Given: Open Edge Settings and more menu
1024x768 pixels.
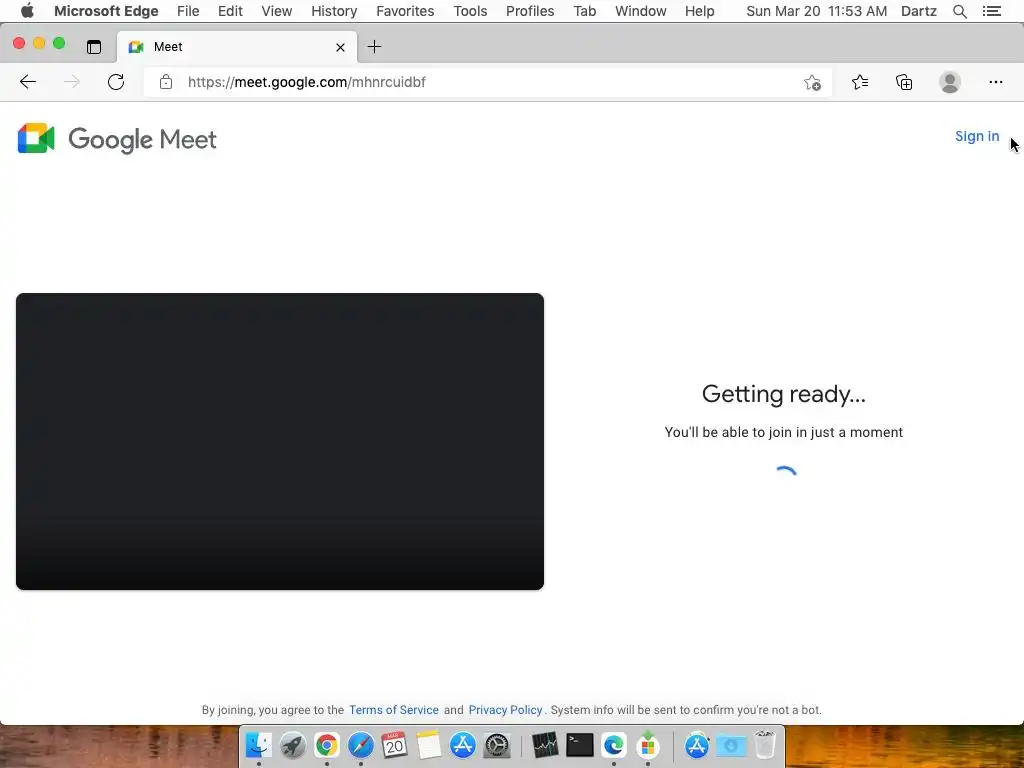Looking at the screenshot, I should [x=995, y=82].
